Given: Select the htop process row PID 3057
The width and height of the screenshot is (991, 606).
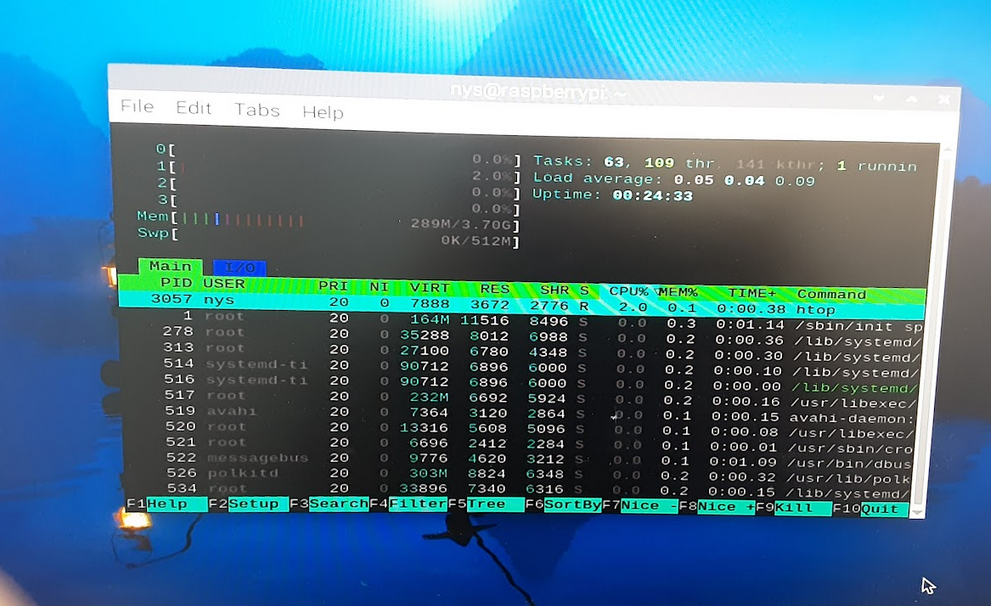Looking at the screenshot, I should coord(521,304).
